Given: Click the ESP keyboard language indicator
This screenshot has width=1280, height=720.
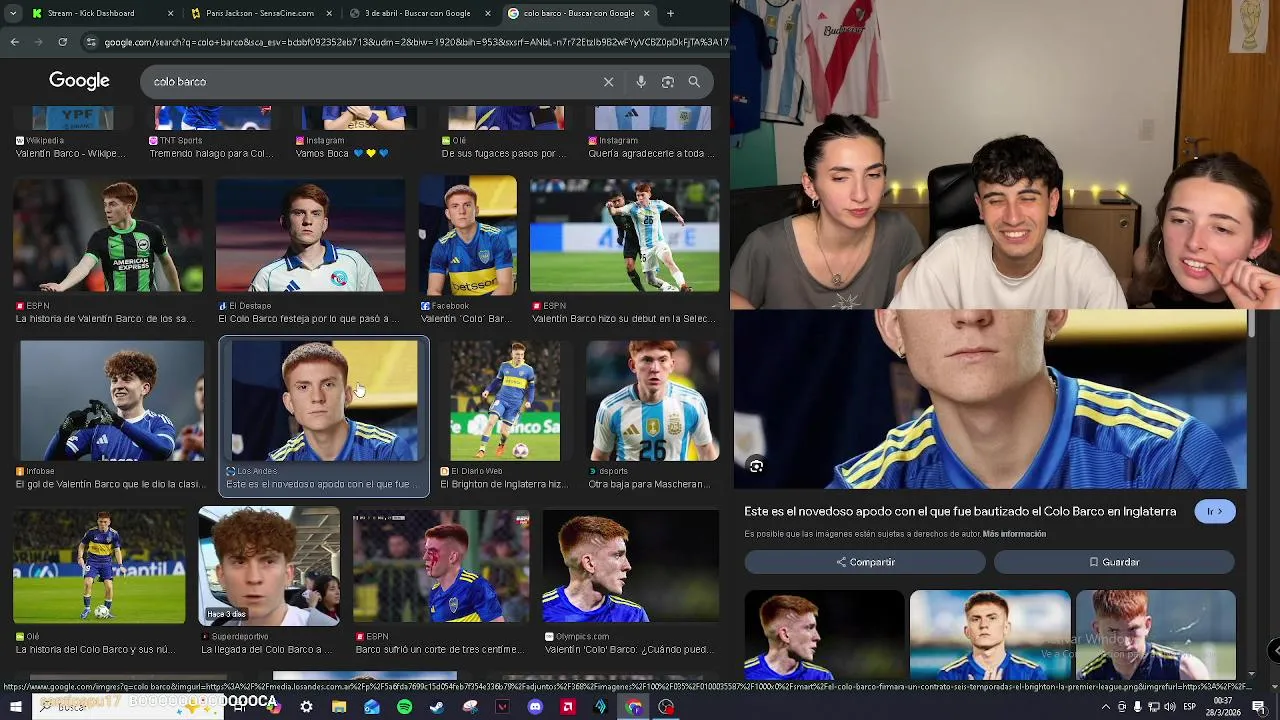Looking at the screenshot, I should click(x=1190, y=707).
